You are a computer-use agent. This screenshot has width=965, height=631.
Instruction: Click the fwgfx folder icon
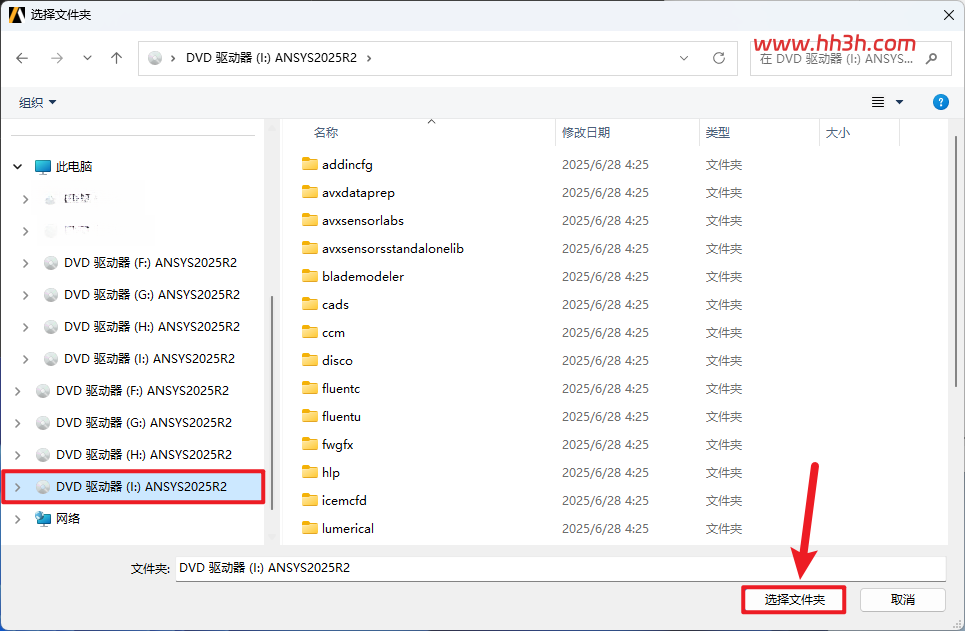pyautogui.click(x=310, y=444)
